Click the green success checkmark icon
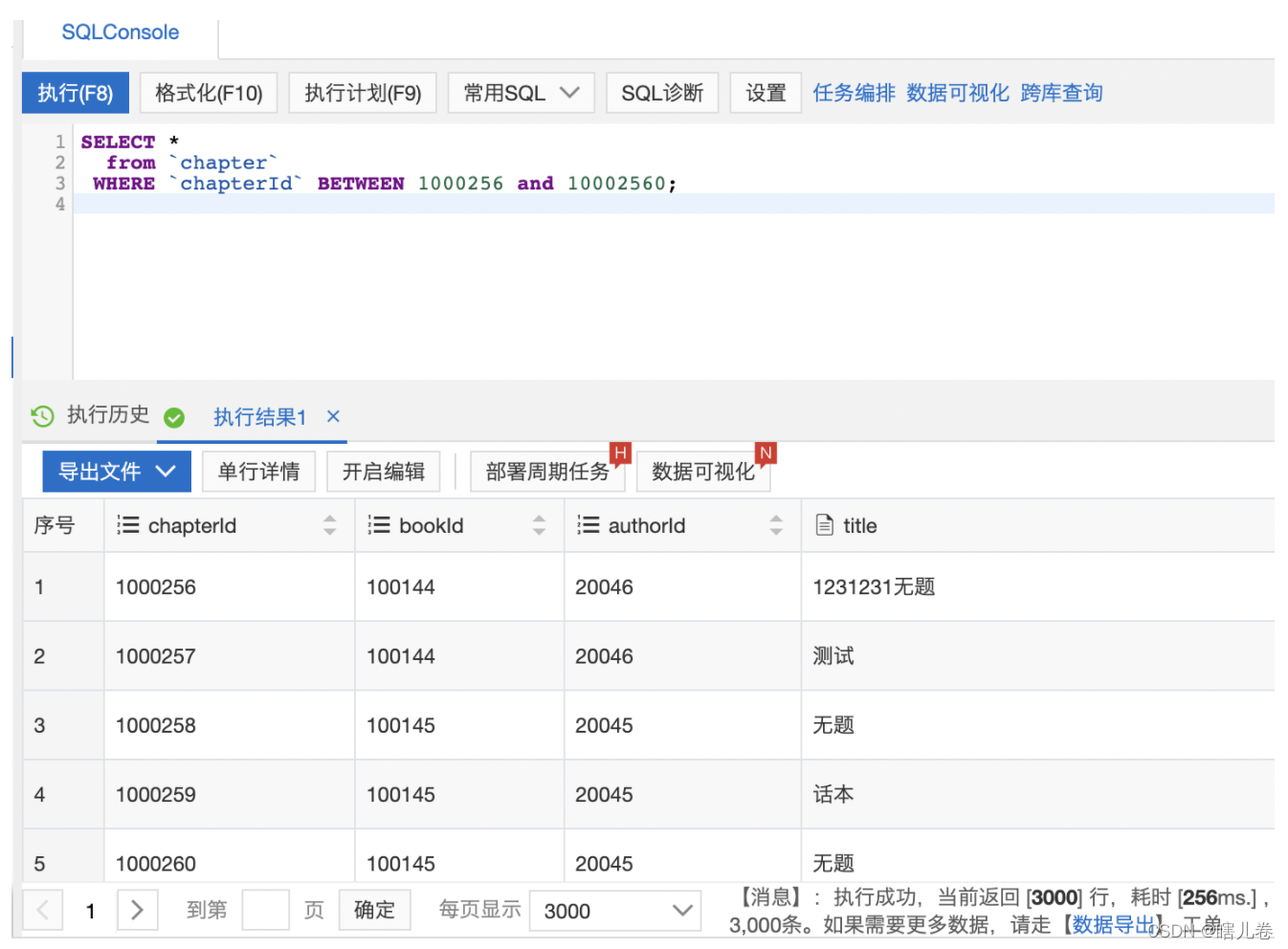The width and height of the screenshot is (1288, 949). pyautogui.click(x=174, y=417)
